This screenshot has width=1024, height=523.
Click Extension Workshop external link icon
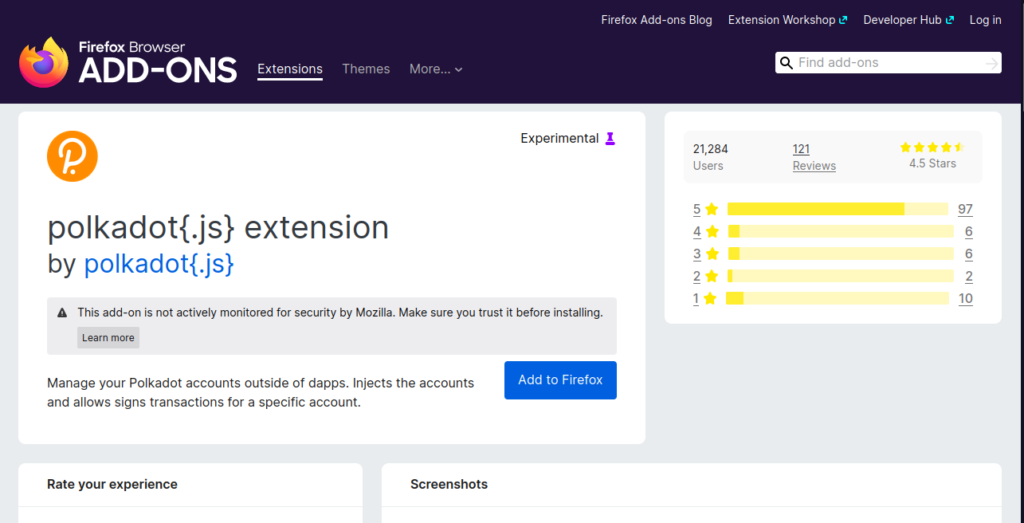[x=843, y=20]
